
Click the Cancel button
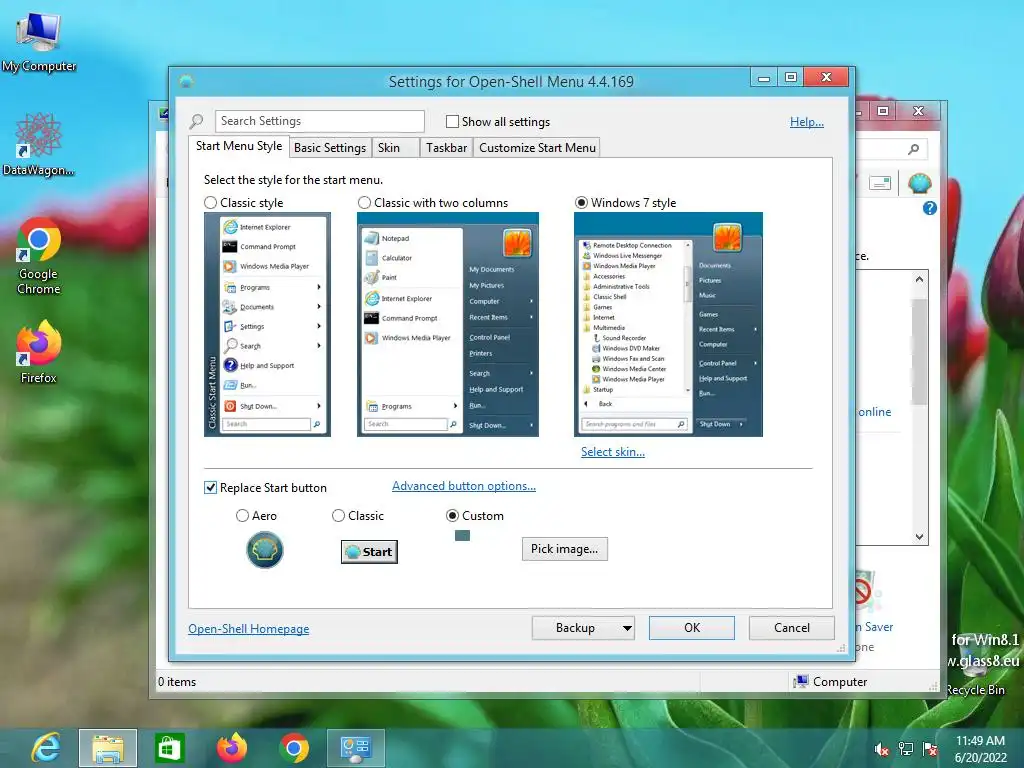(x=792, y=628)
